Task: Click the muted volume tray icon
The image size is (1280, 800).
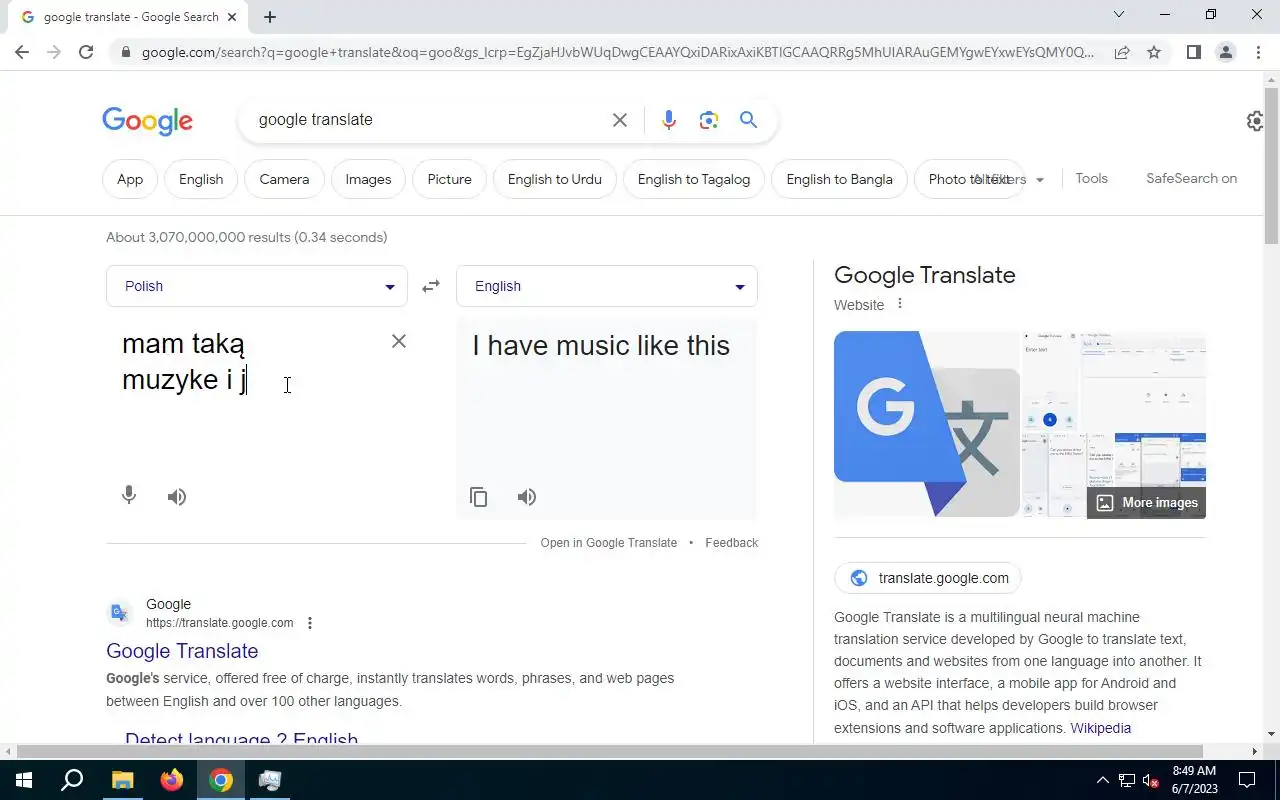Action: pos(1151,780)
